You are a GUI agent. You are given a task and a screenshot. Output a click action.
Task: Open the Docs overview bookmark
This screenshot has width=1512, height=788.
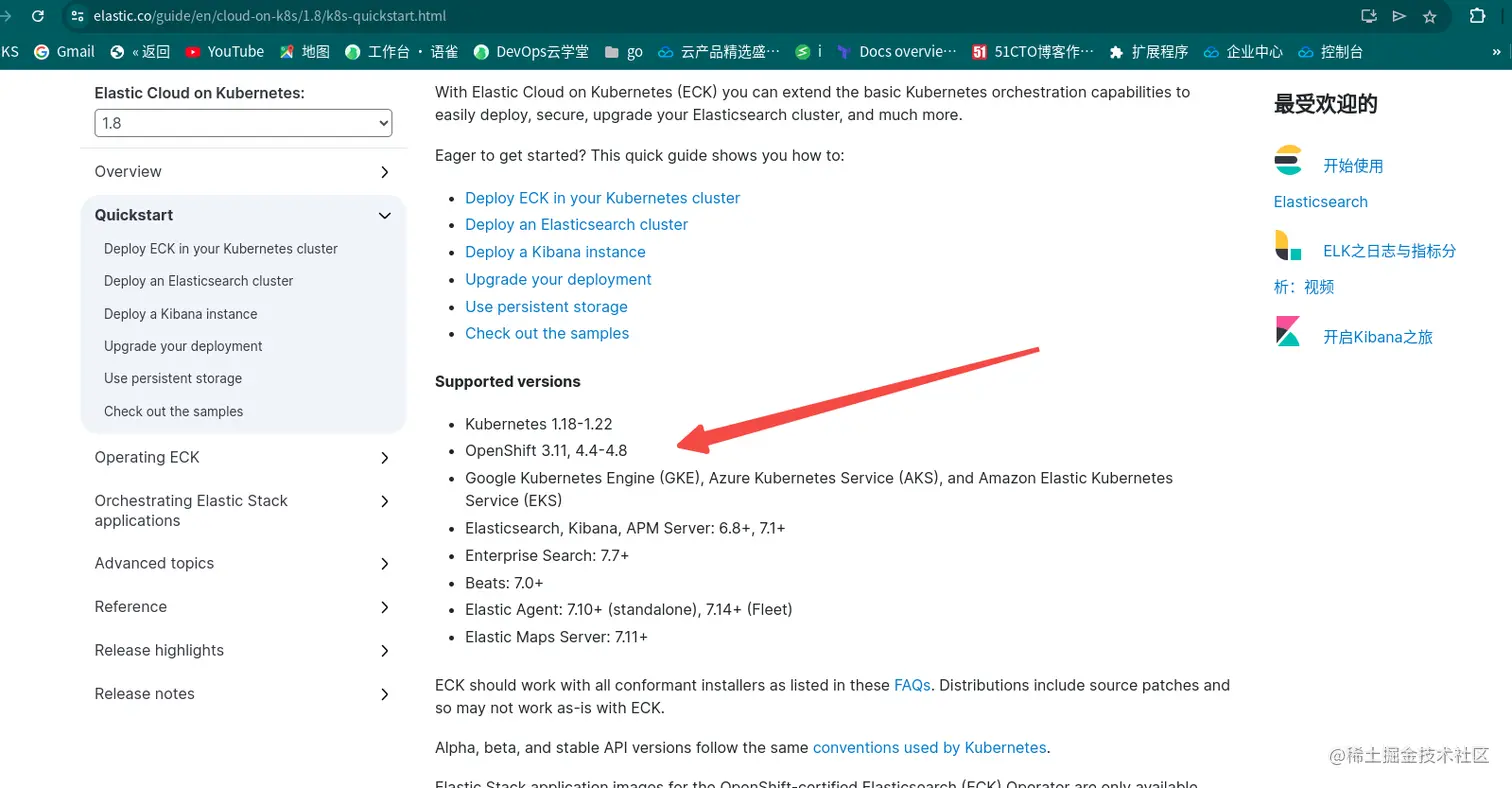[x=896, y=52]
